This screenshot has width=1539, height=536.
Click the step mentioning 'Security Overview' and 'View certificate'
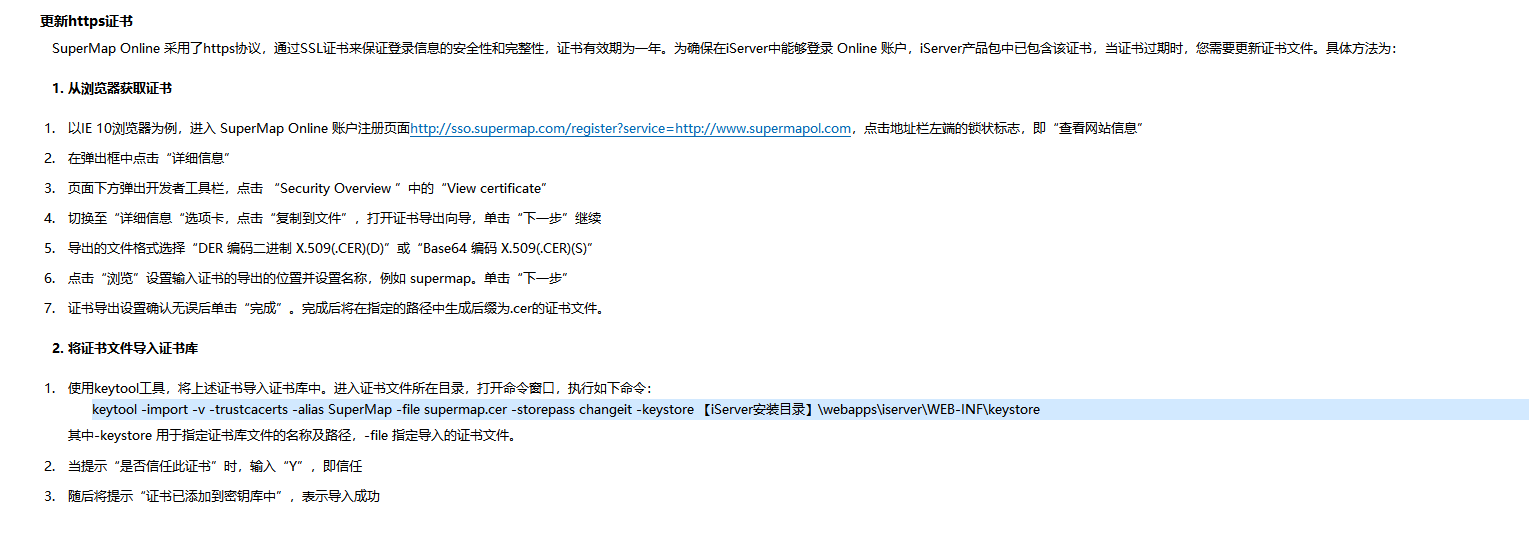click(307, 189)
